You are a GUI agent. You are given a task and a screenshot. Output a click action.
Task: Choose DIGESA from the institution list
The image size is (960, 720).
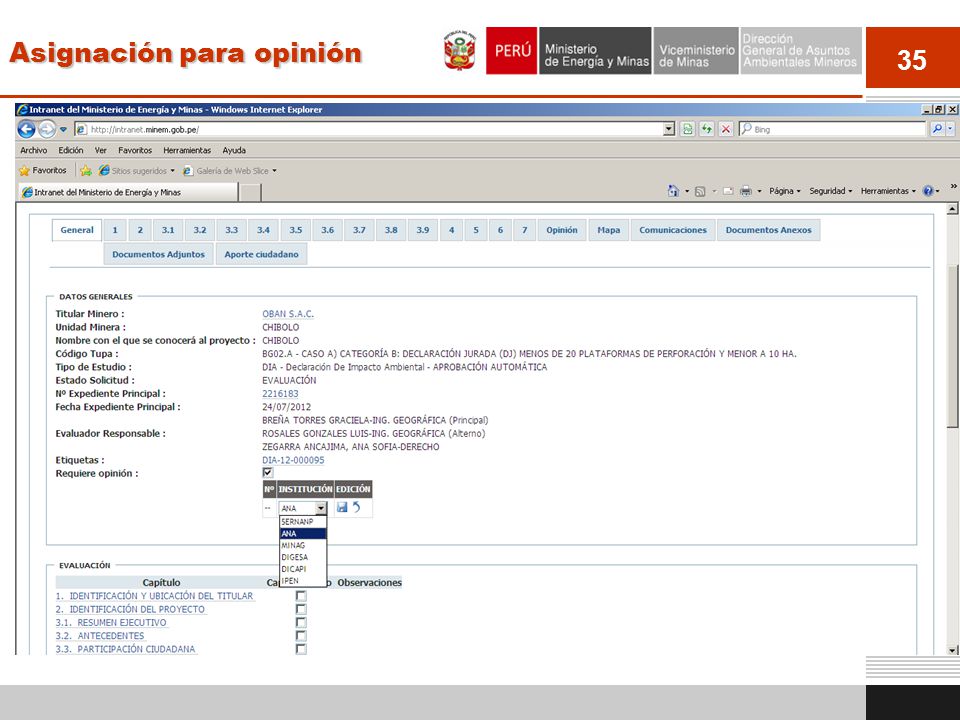tap(303, 557)
